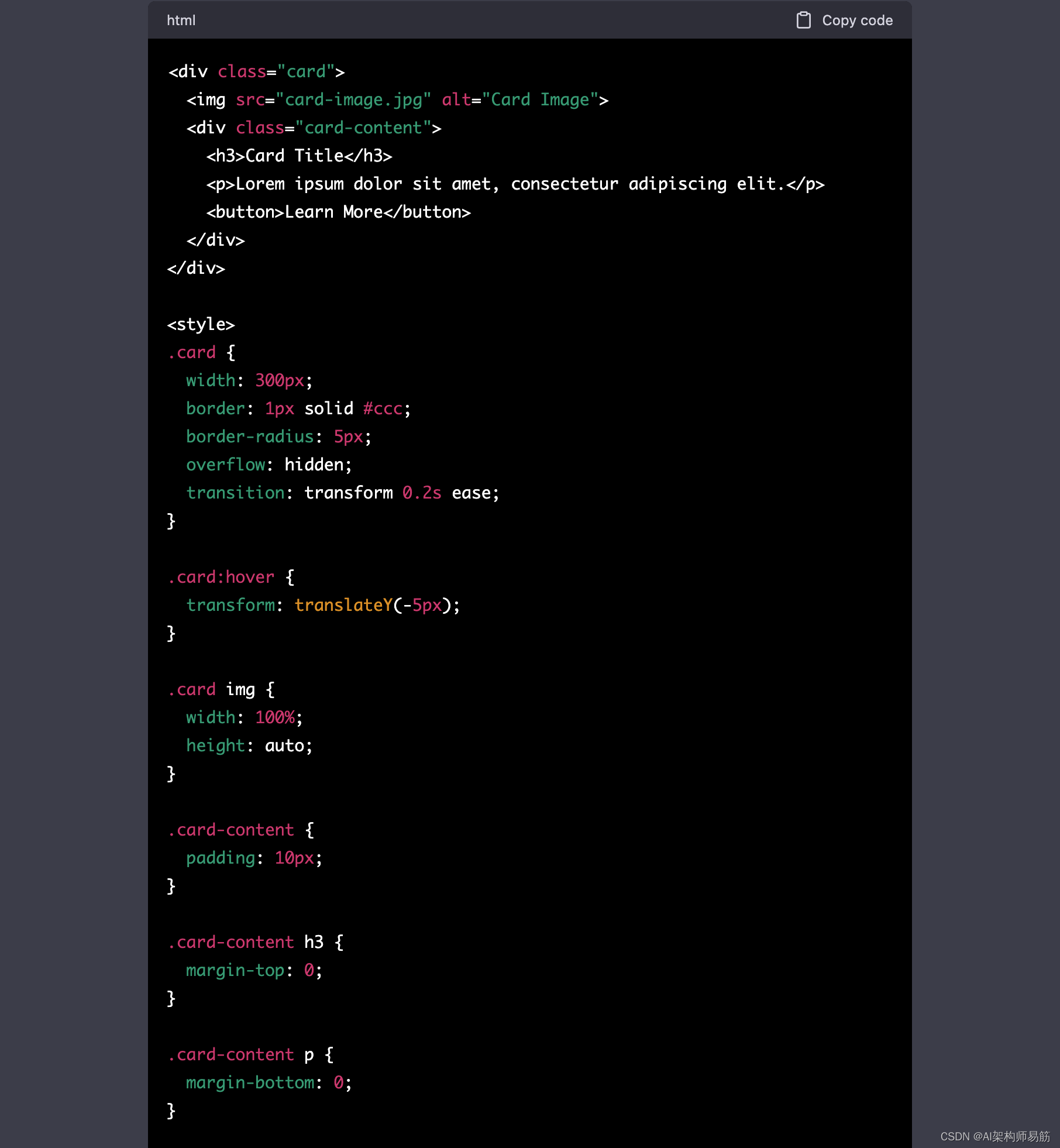Viewport: 1060px width, 1148px height.
Task: Click the .card img selector line
Action: pyautogui.click(x=221, y=689)
